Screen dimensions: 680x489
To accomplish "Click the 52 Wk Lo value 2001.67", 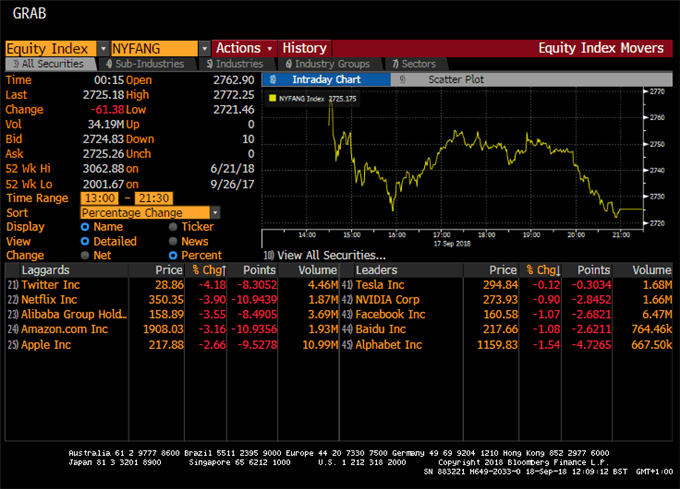I will point(103,184).
